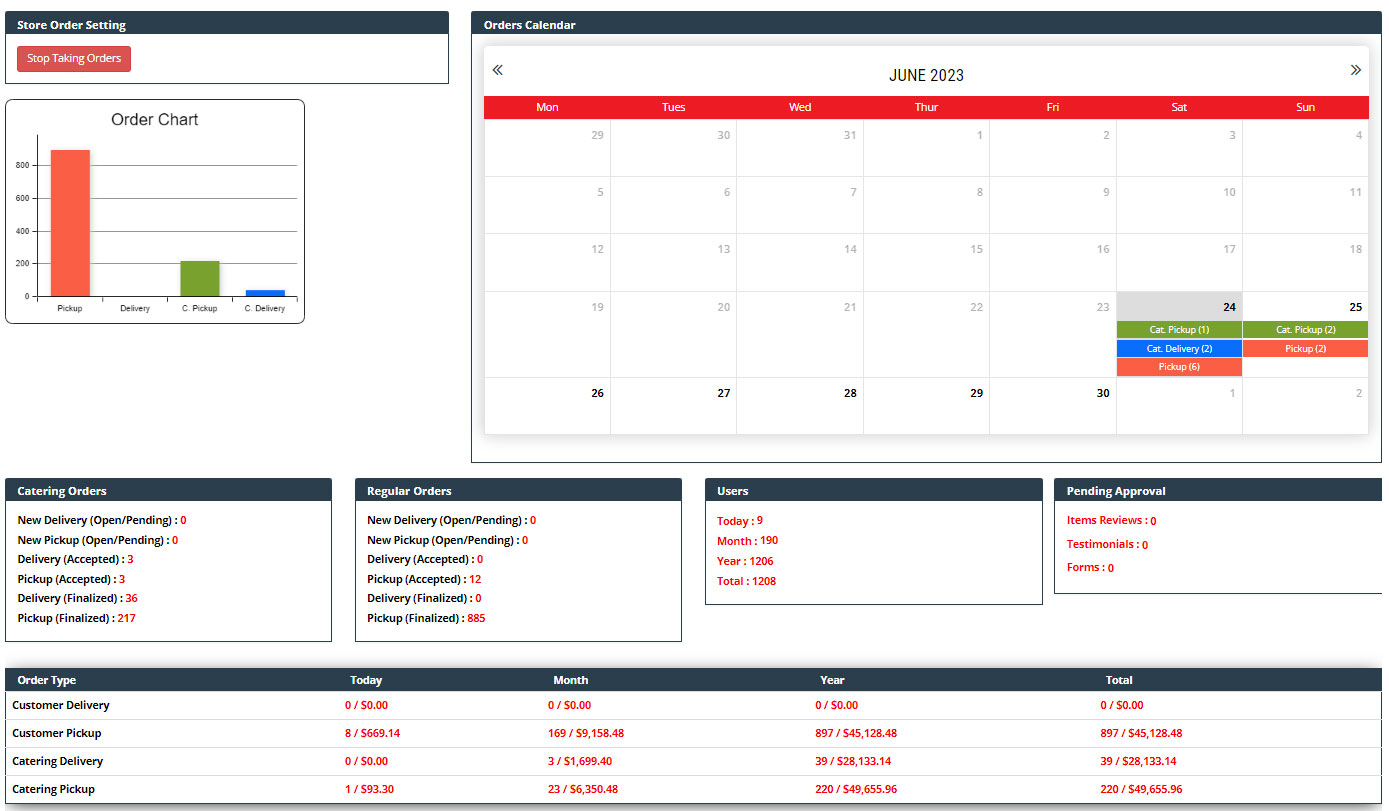Click the Total column header
The width and height of the screenshot is (1389, 811).
point(1119,680)
